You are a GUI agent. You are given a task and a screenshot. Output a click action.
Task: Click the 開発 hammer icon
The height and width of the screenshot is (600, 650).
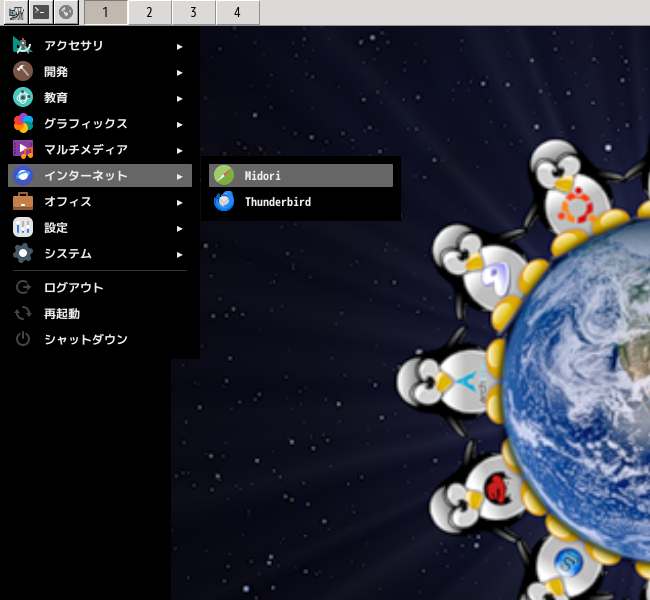[23, 71]
